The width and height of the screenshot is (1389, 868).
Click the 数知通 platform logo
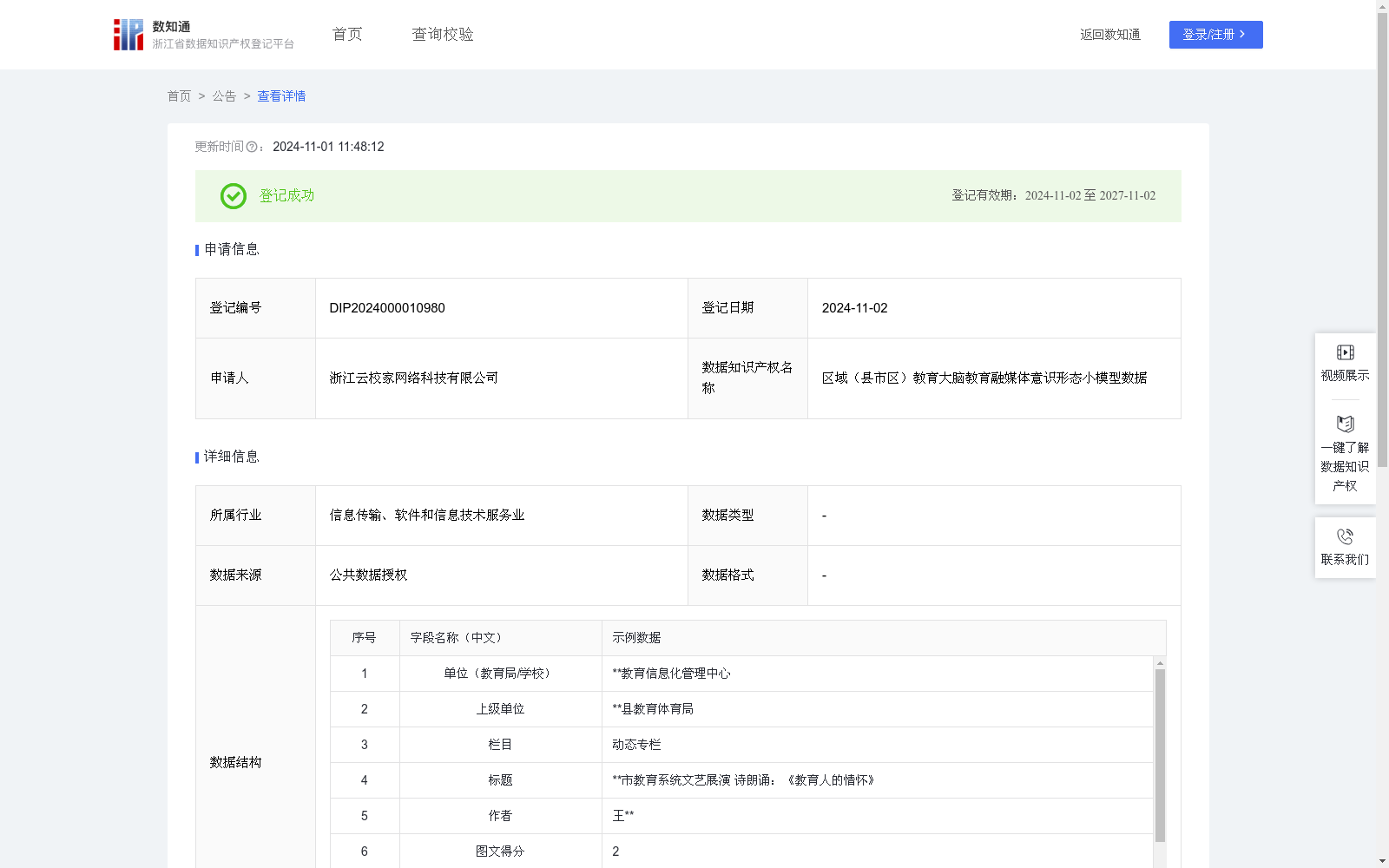point(204,35)
